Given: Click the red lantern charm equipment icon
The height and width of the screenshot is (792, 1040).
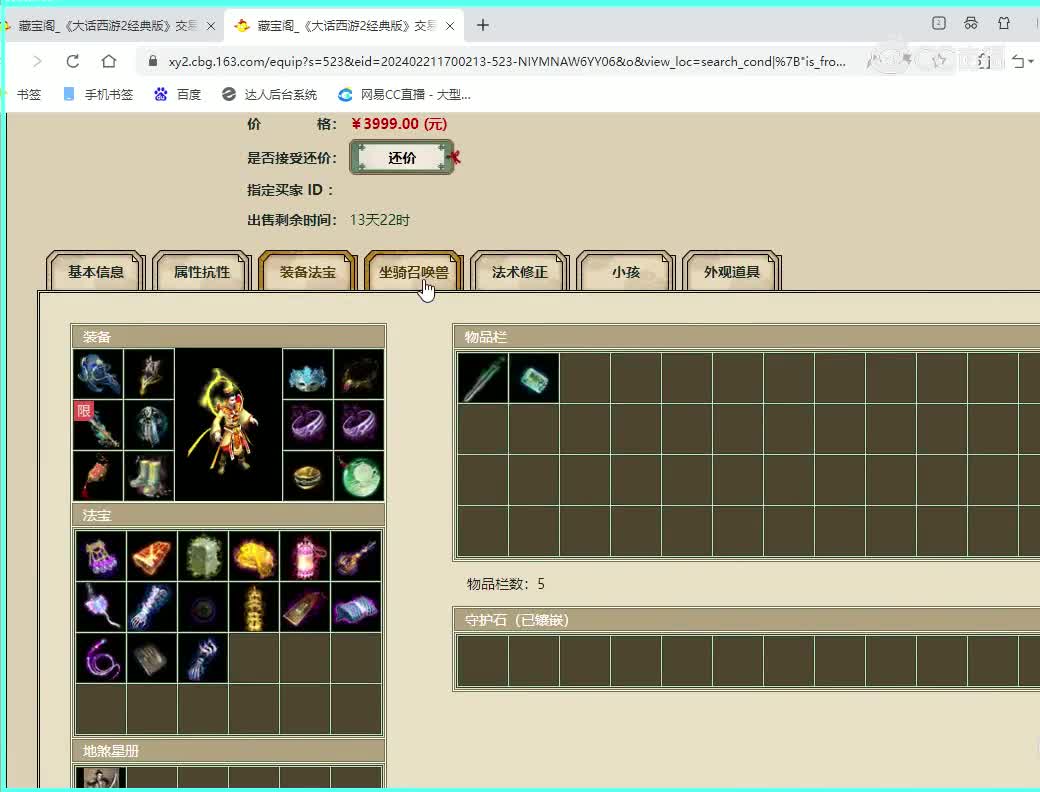Looking at the screenshot, I should (x=98, y=476).
